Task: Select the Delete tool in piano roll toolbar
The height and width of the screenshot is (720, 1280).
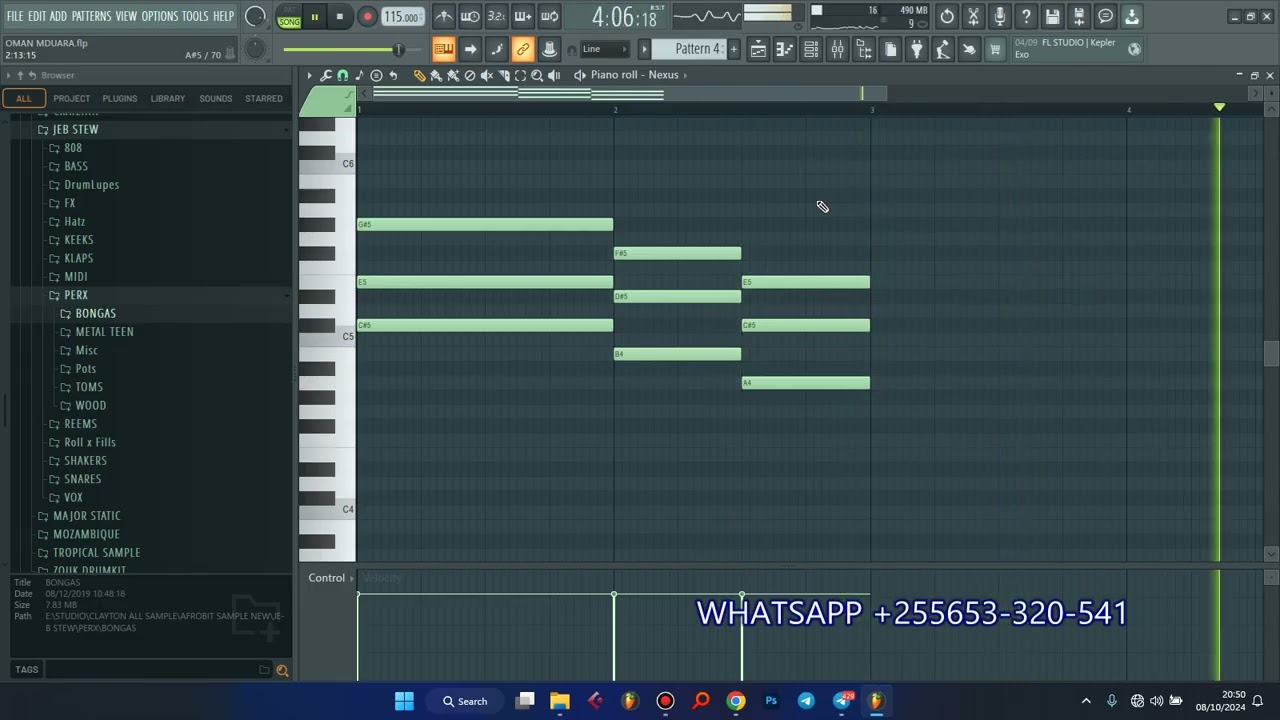Action: pyautogui.click(x=470, y=75)
